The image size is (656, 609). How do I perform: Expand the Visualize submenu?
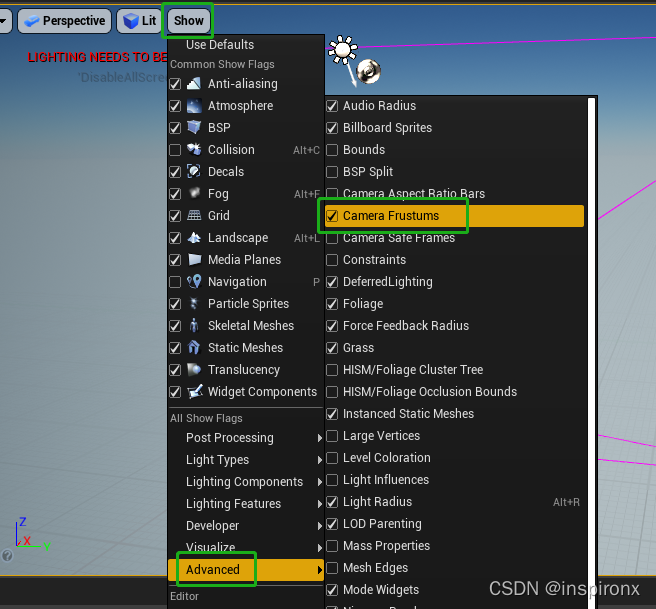point(246,548)
